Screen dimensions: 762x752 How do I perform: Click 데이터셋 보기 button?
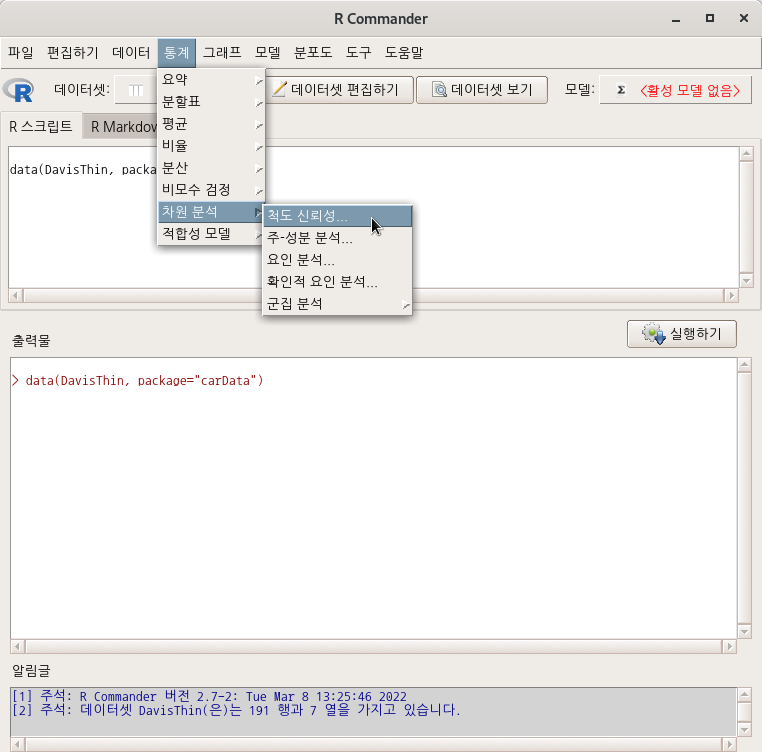click(x=482, y=90)
